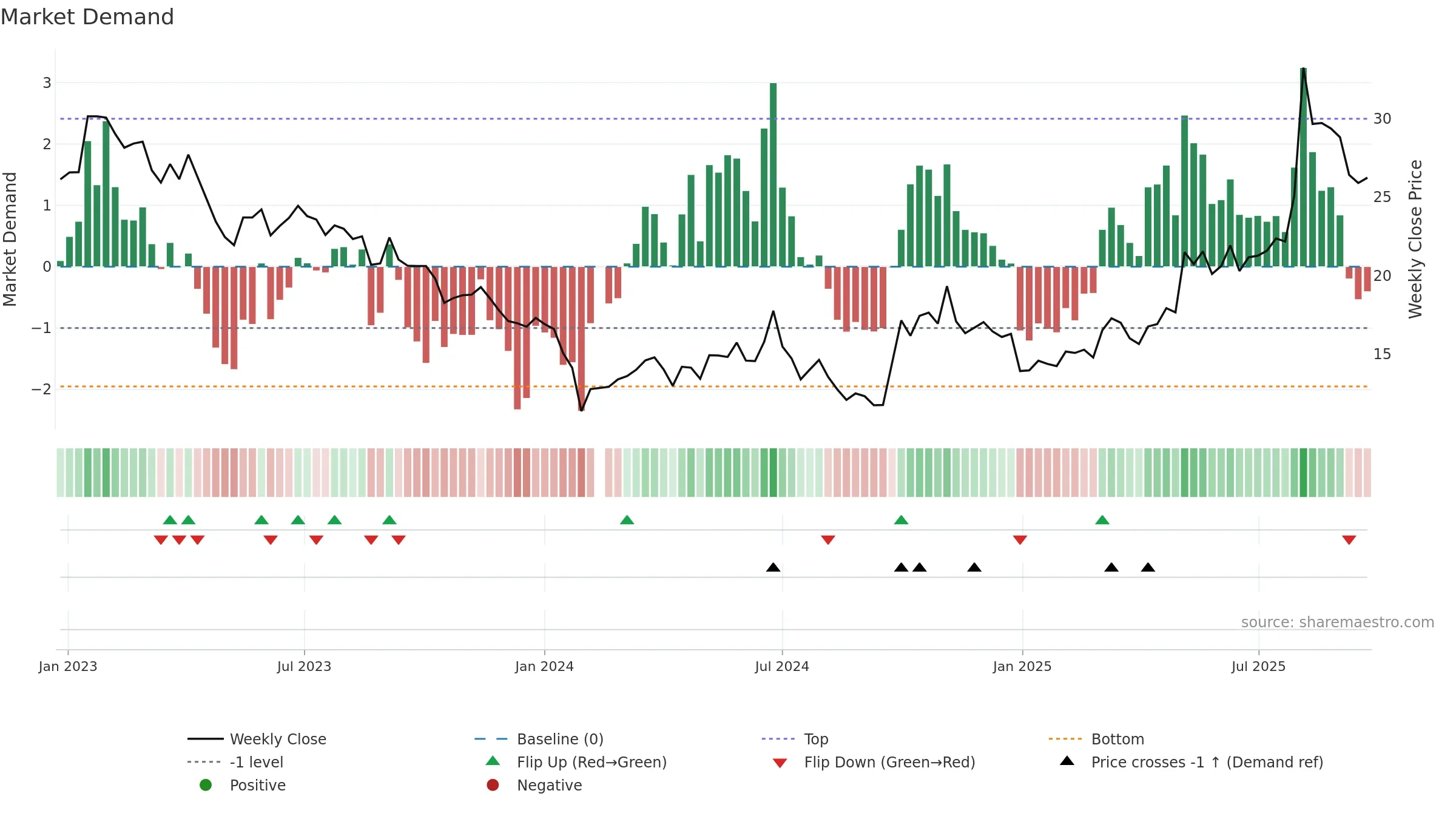1456x819 pixels.
Task: Toggle the Price crosses -1 legend entry
Action: tap(1191, 762)
